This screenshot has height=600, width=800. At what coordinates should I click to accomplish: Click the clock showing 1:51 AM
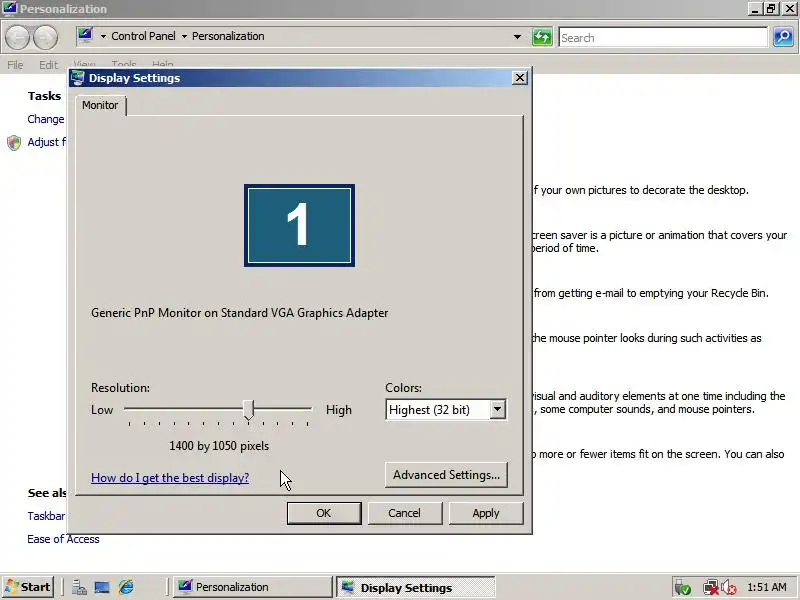(x=766, y=587)
